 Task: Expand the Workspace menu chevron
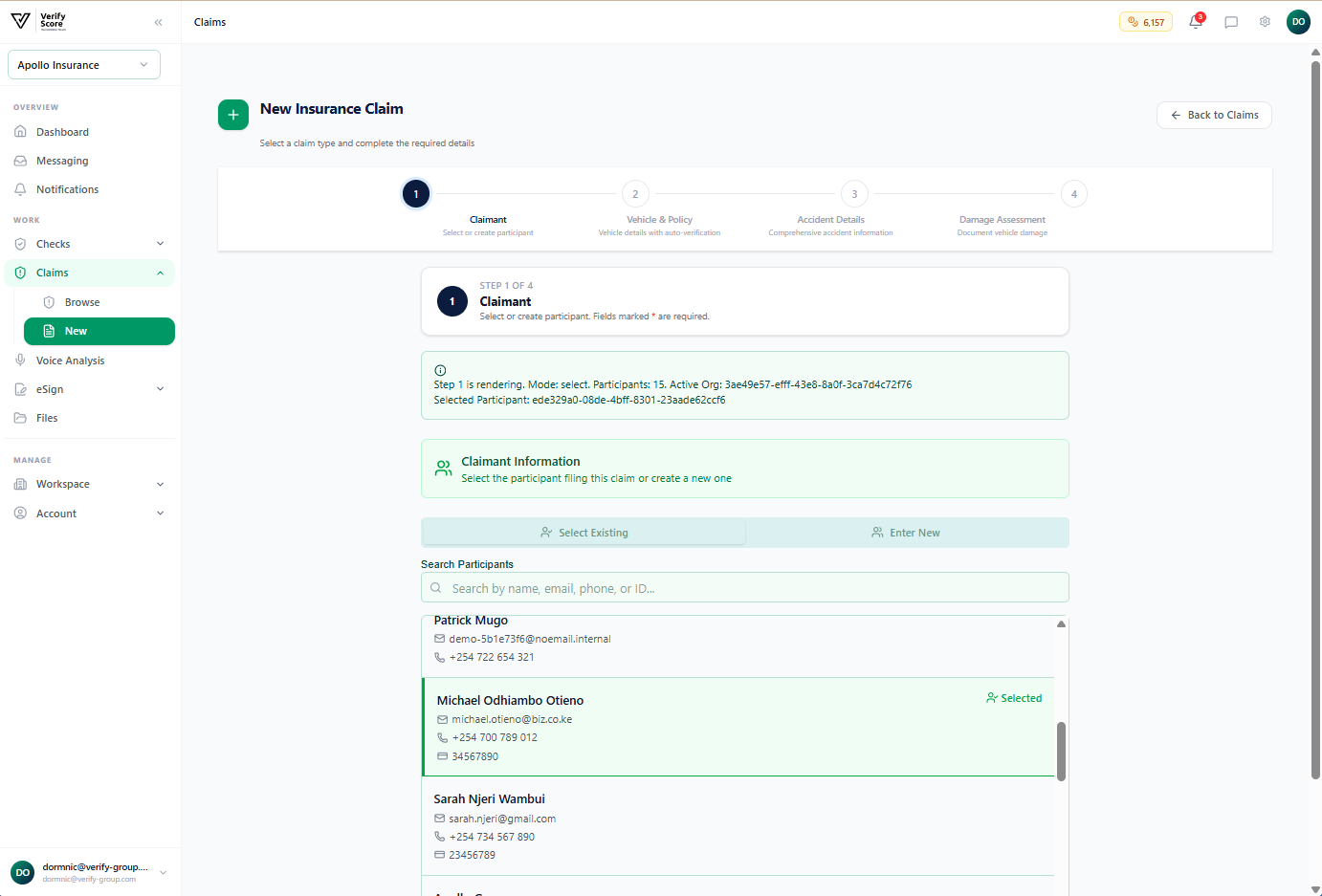(x=161, y=484)
